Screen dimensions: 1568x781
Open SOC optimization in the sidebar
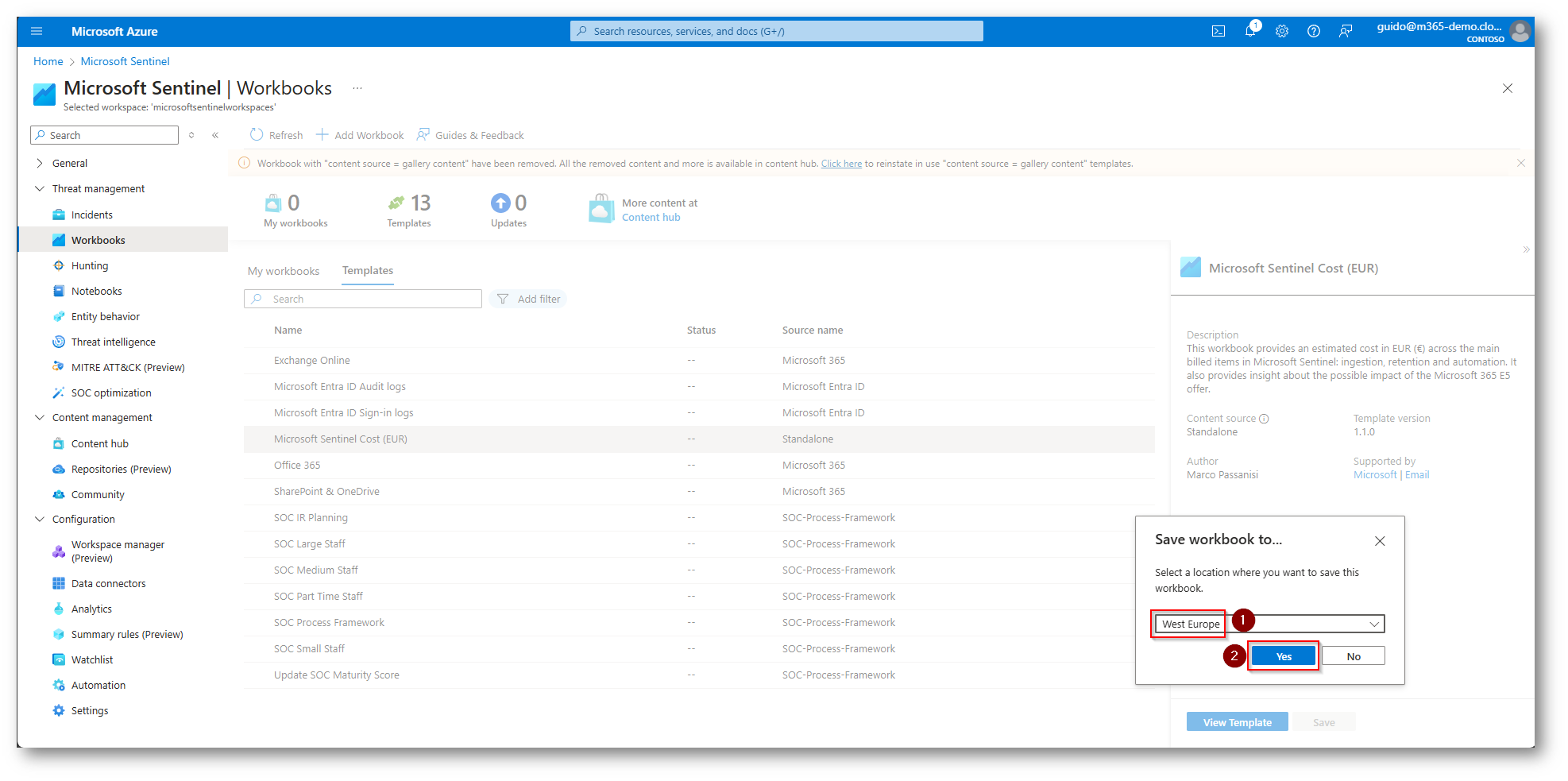111,392
